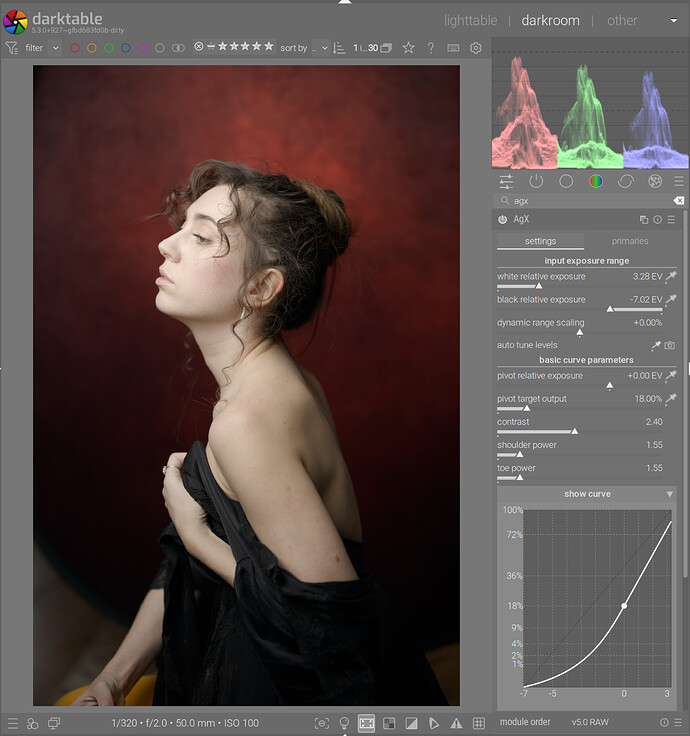Viewport: 690px width, 736px height.
Task: Pick black relative exposure with eyedropper
Action: [x=671, y=299]
